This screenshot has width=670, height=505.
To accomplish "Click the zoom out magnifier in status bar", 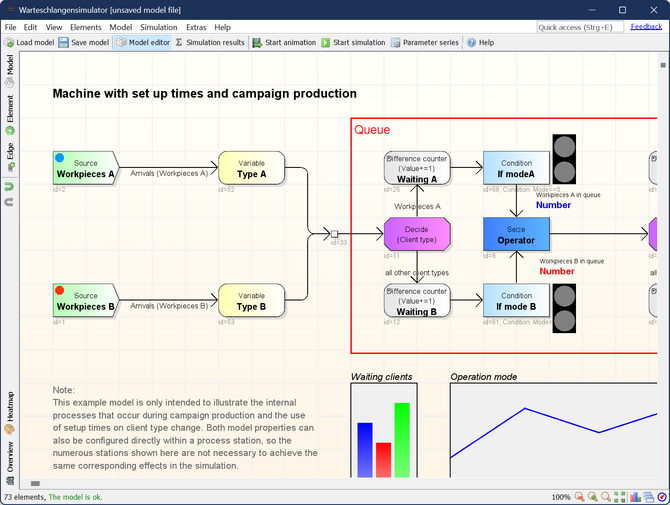I will (x=580, y=497).
